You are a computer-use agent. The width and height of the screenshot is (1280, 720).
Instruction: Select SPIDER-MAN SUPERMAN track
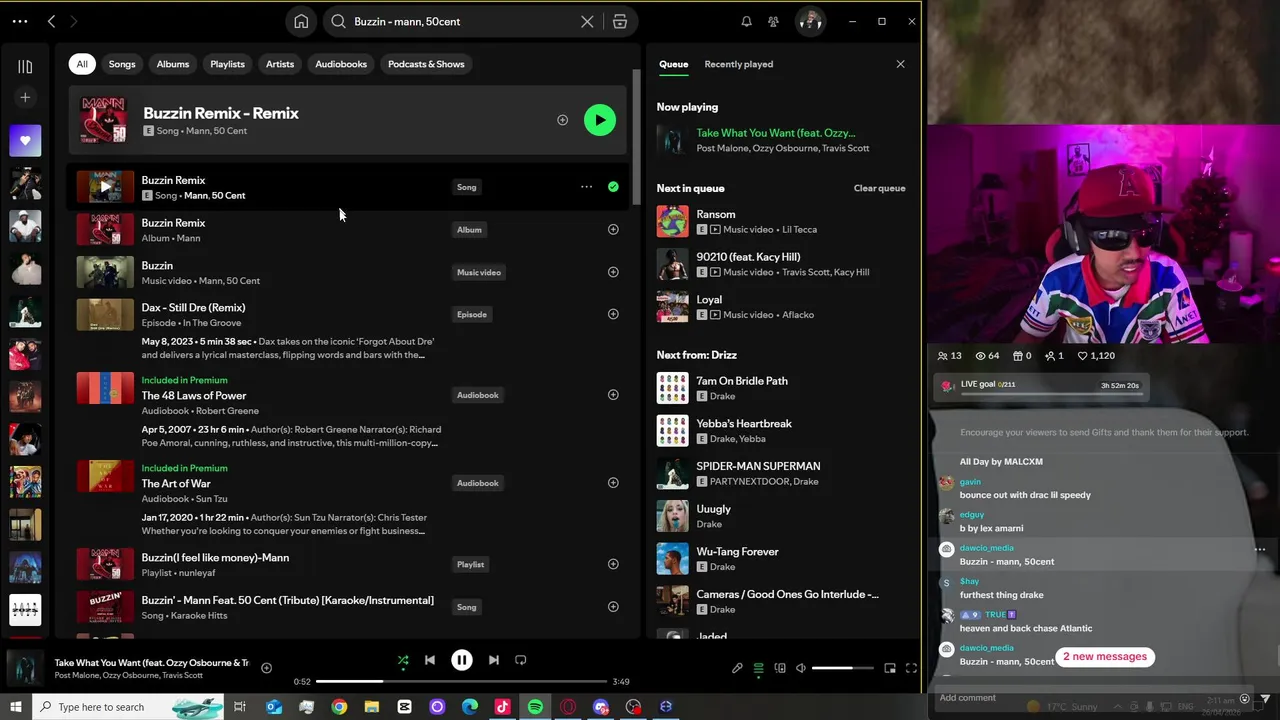(x=783, y=473)
